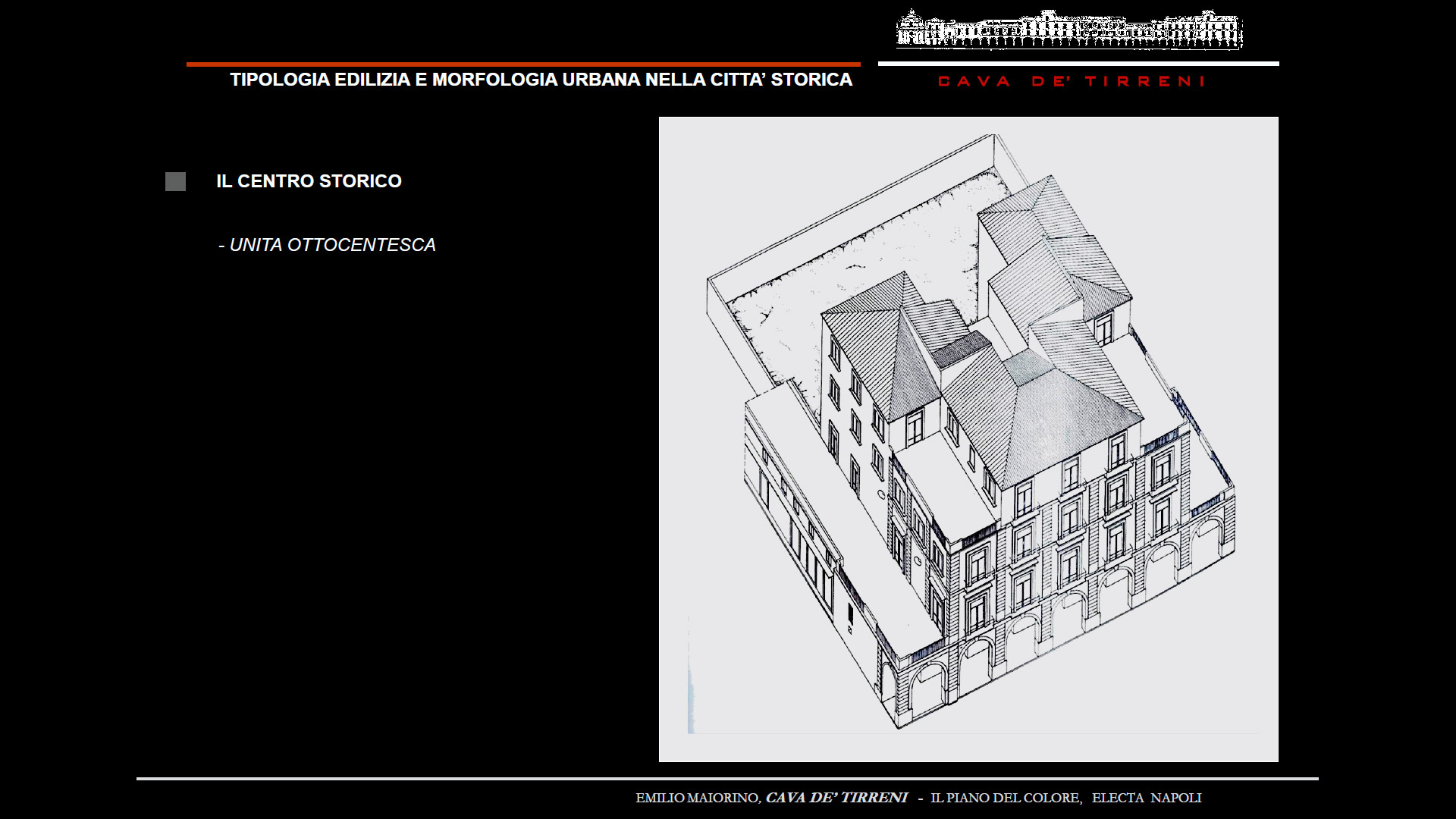
Task: Click EMILIO MAIORINO in the footer
Action: pyautogui.click(x=698, y=798)
